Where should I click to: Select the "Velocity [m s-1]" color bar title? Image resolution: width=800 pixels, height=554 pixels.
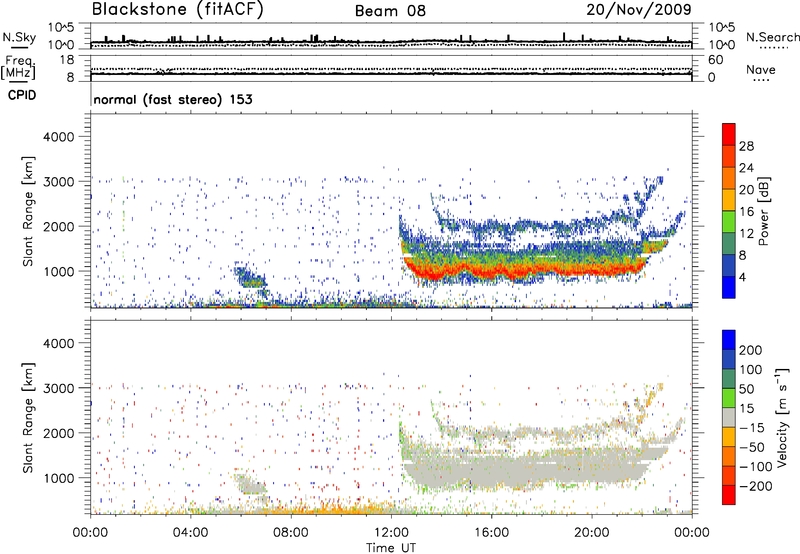coord(782,417)
